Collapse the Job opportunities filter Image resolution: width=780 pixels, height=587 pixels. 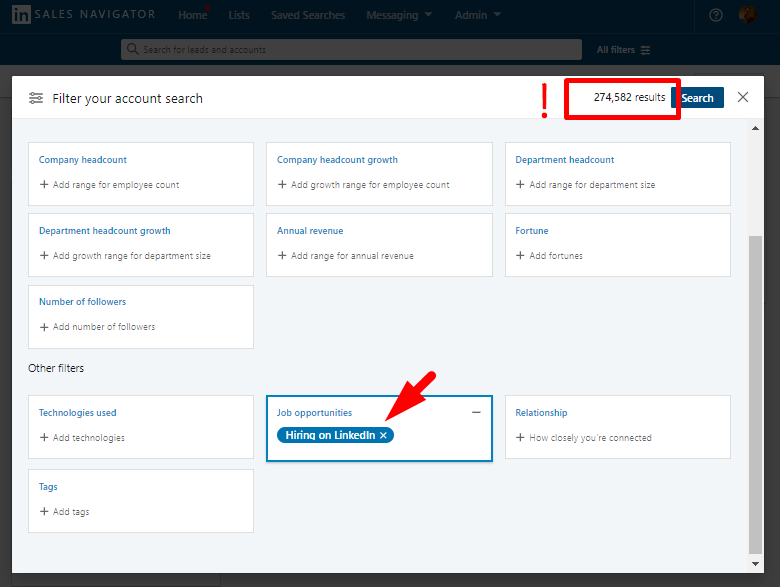click(x=476, y=412)
